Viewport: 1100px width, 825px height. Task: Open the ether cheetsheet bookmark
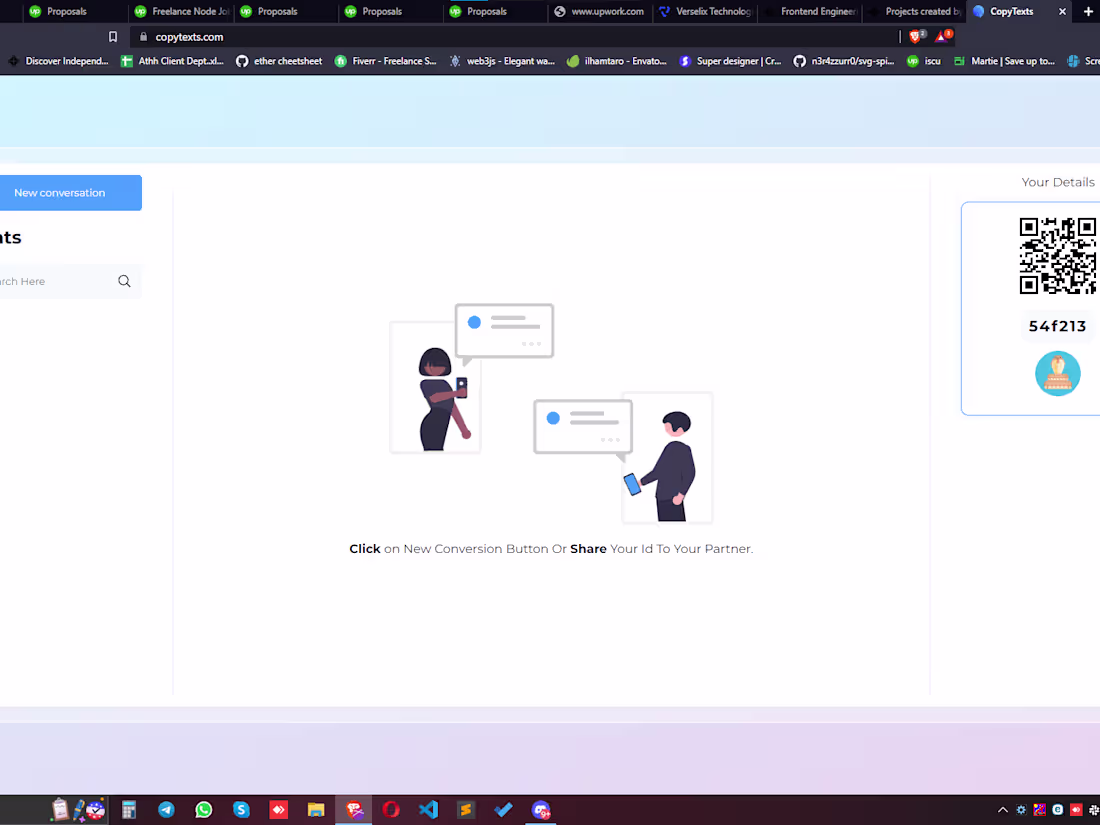tap(279, 61)
